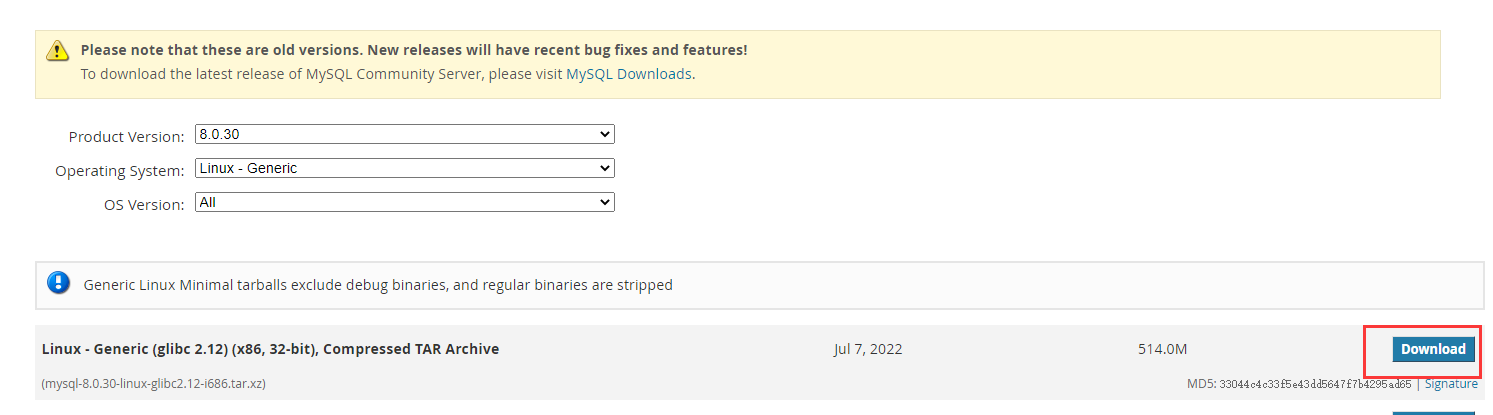The height and width of the screenshot is (415, 1493).
Task: Click the partially visible Download button at bottom
Action: coord(1433,412)
